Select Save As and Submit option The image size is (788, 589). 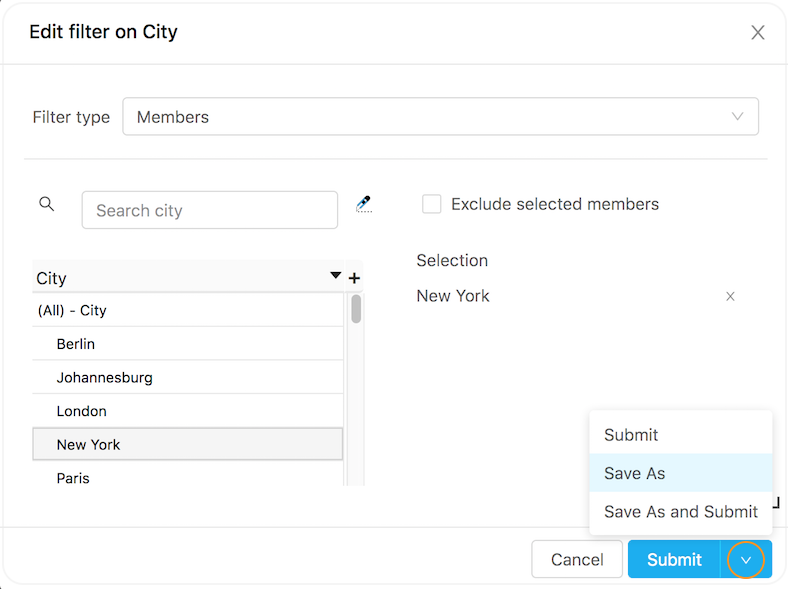coord(681,512)
